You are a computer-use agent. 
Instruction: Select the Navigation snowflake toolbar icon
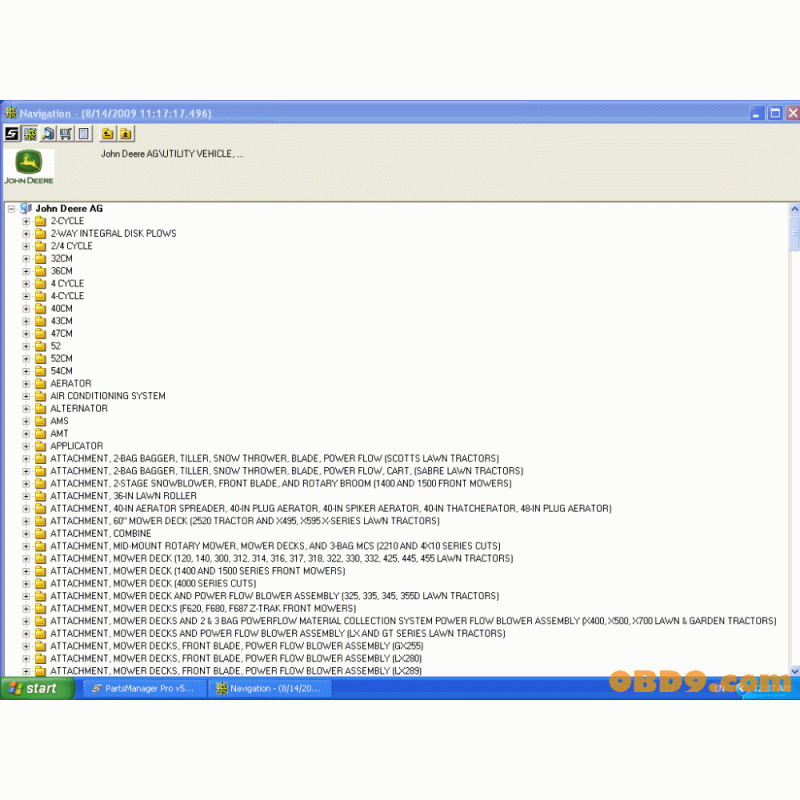coord(30,134)
